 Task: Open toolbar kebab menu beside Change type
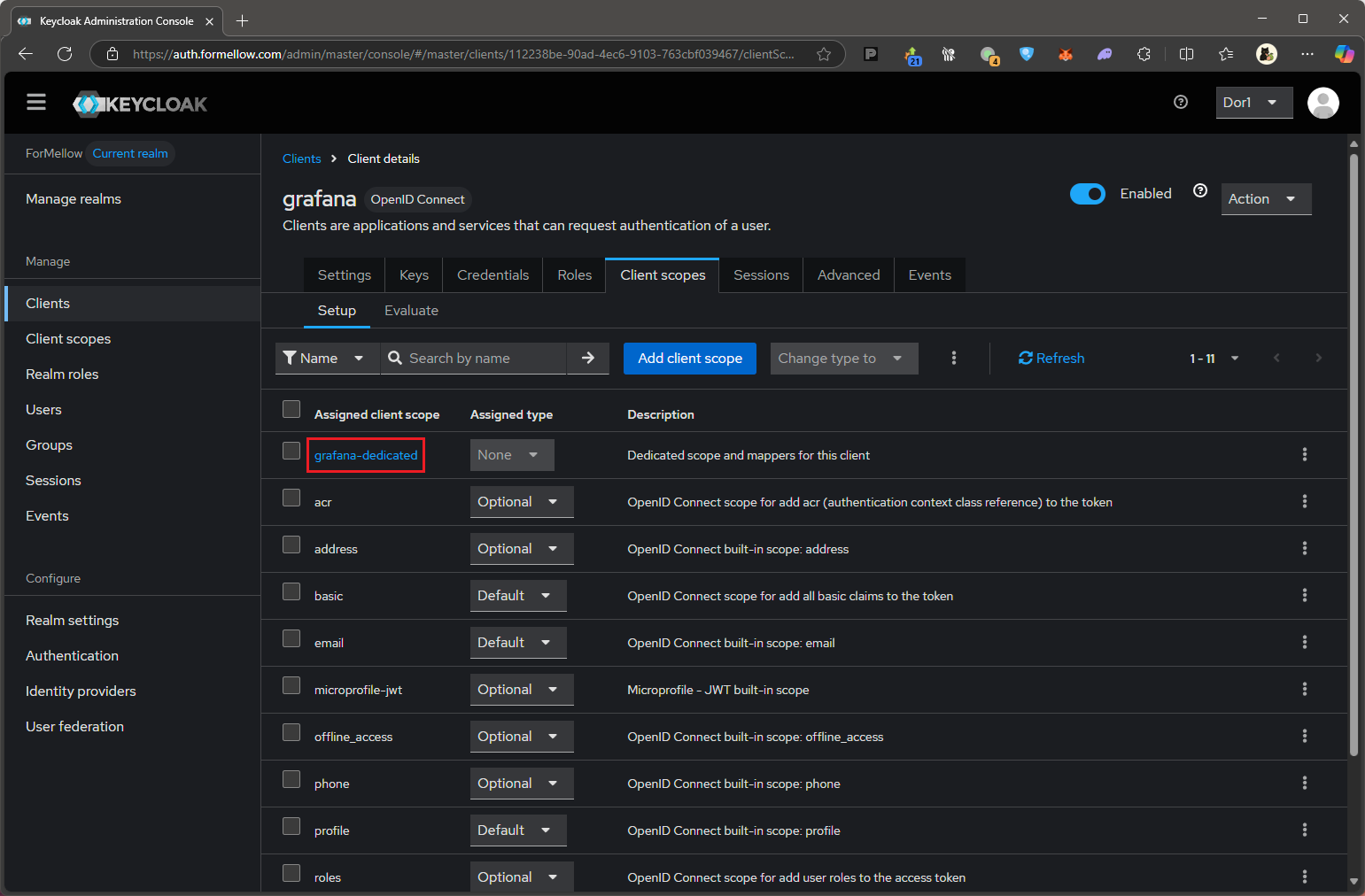click(x=954, y=358)
